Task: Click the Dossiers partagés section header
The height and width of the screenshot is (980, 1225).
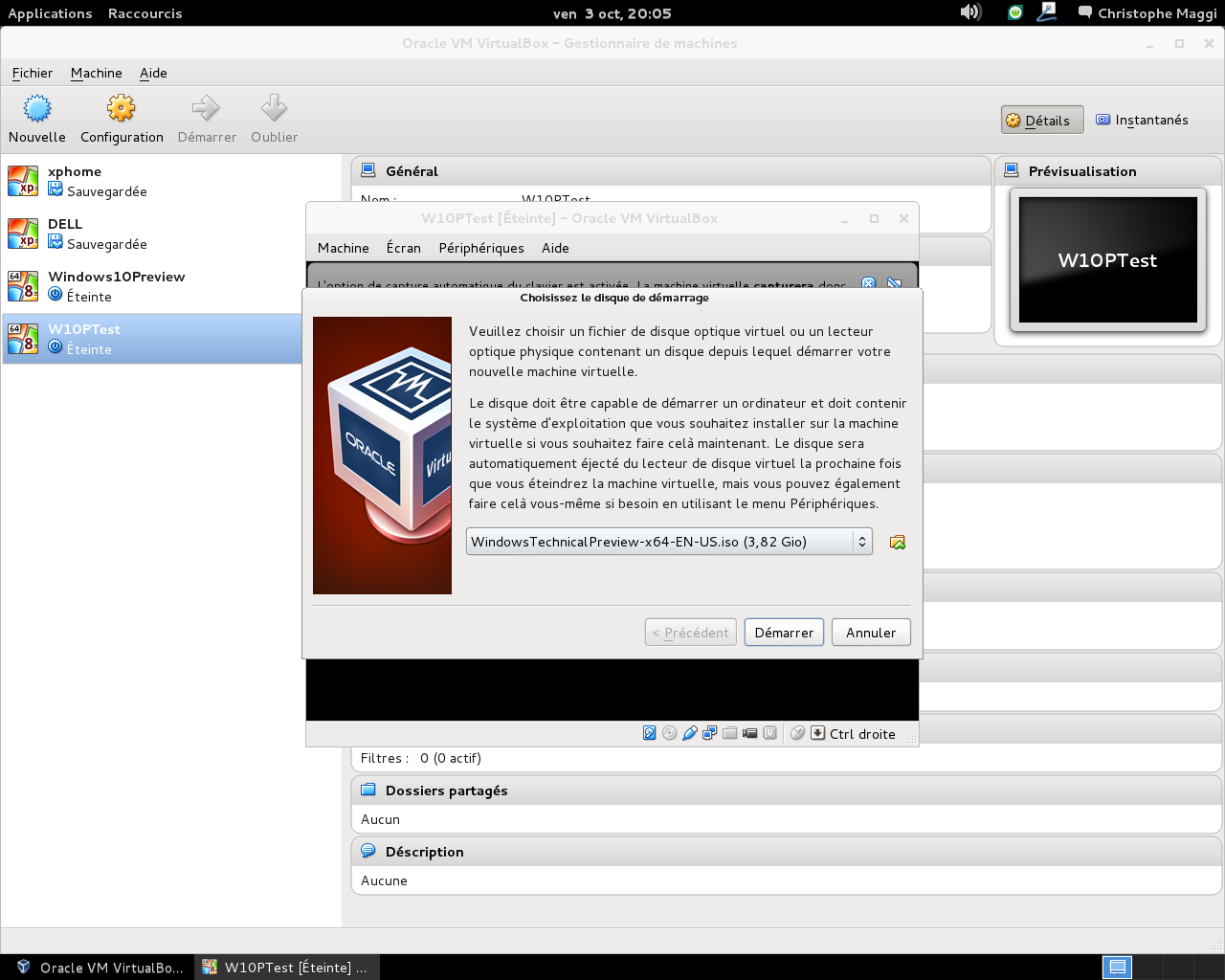Action: pos(786,791)
